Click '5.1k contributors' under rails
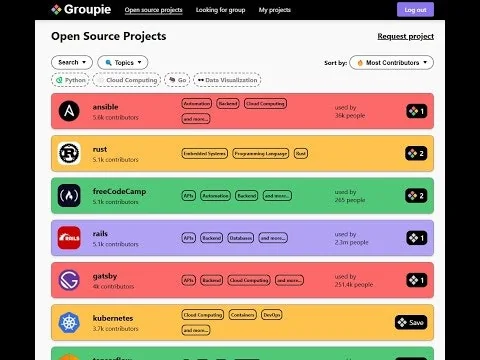This screenshot has height=360, width=480. point(115,244)
